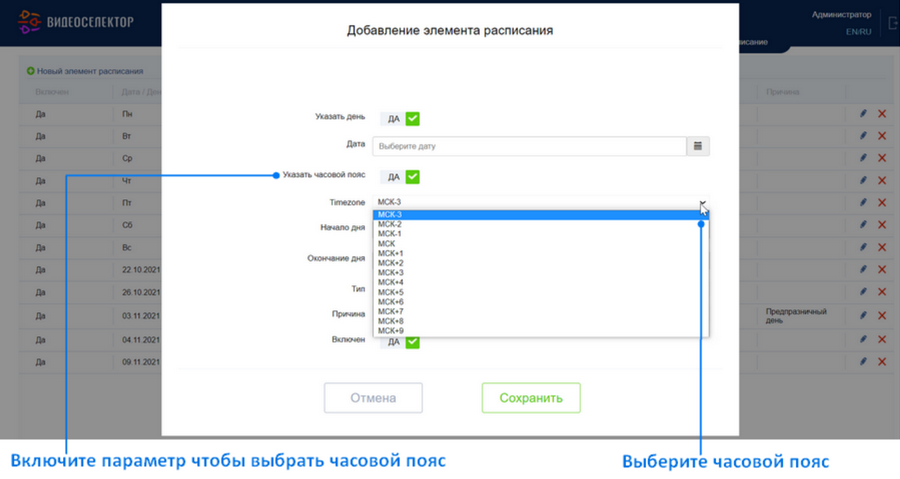Select МСК+3 in the timezone list

pos(541,272)
